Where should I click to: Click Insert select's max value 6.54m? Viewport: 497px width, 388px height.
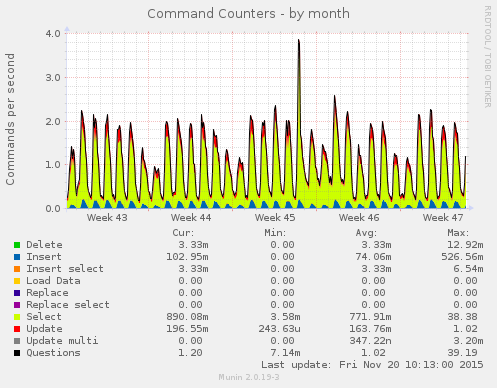point(468,269)
